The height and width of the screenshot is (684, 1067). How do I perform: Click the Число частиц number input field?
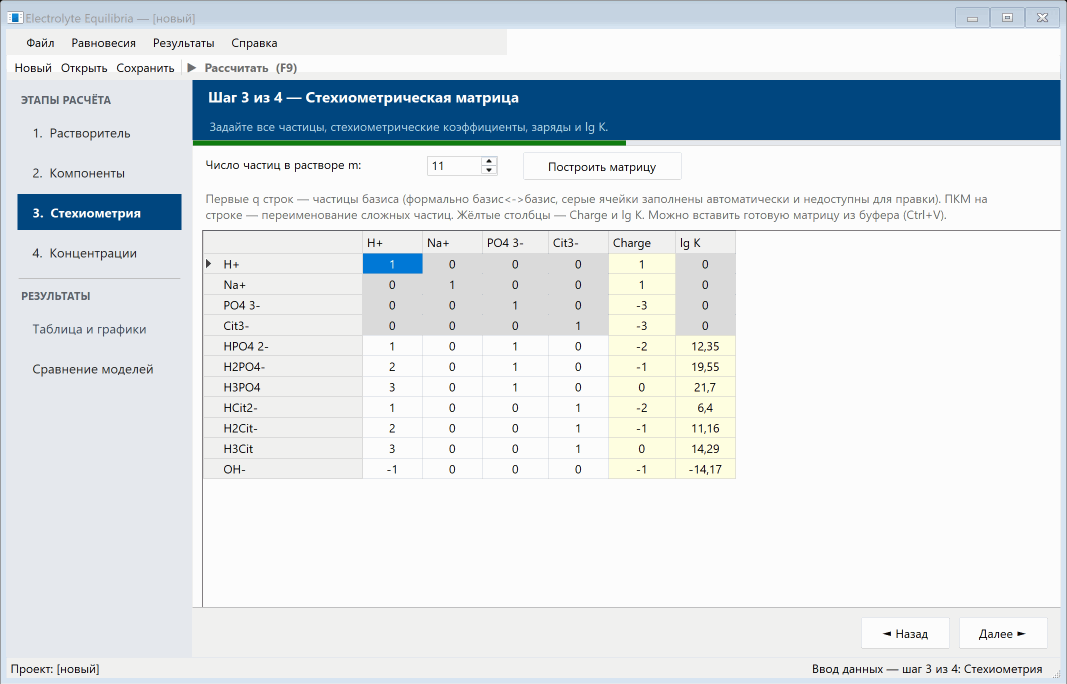(x=454, y=166)
